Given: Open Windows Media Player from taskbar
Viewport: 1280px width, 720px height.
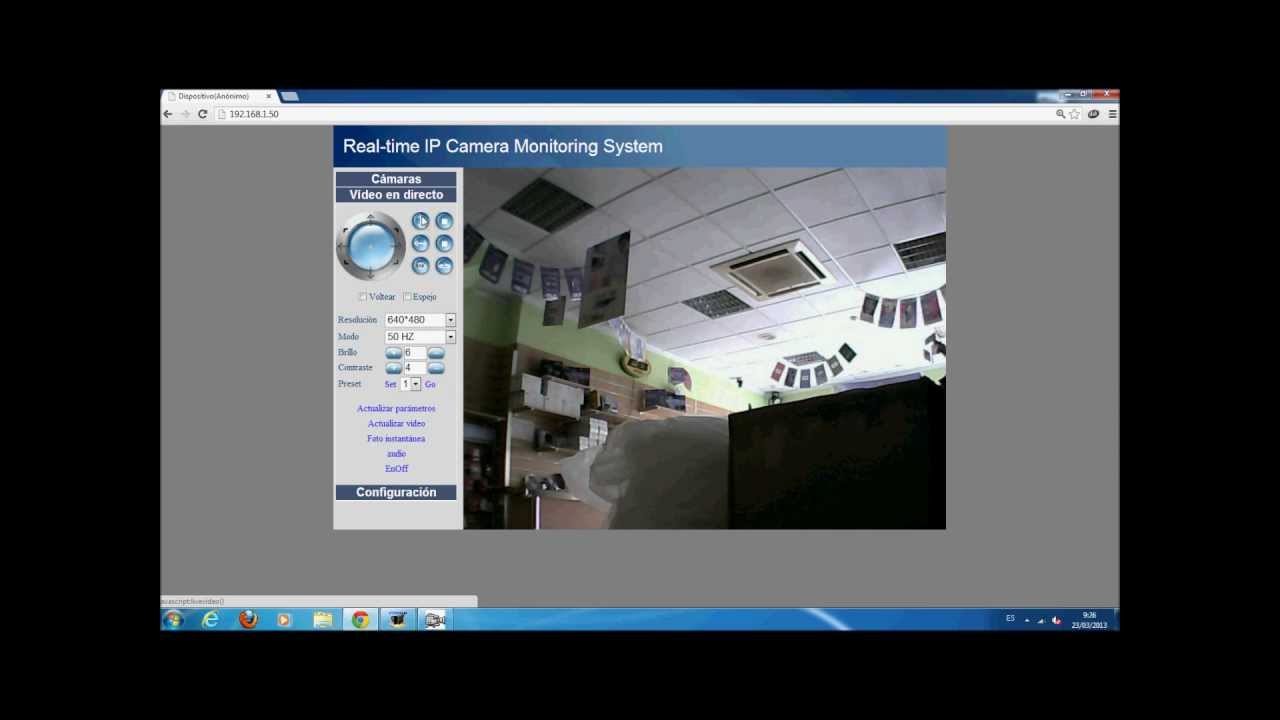Looking at the screenshot, I should pos(285,620).
